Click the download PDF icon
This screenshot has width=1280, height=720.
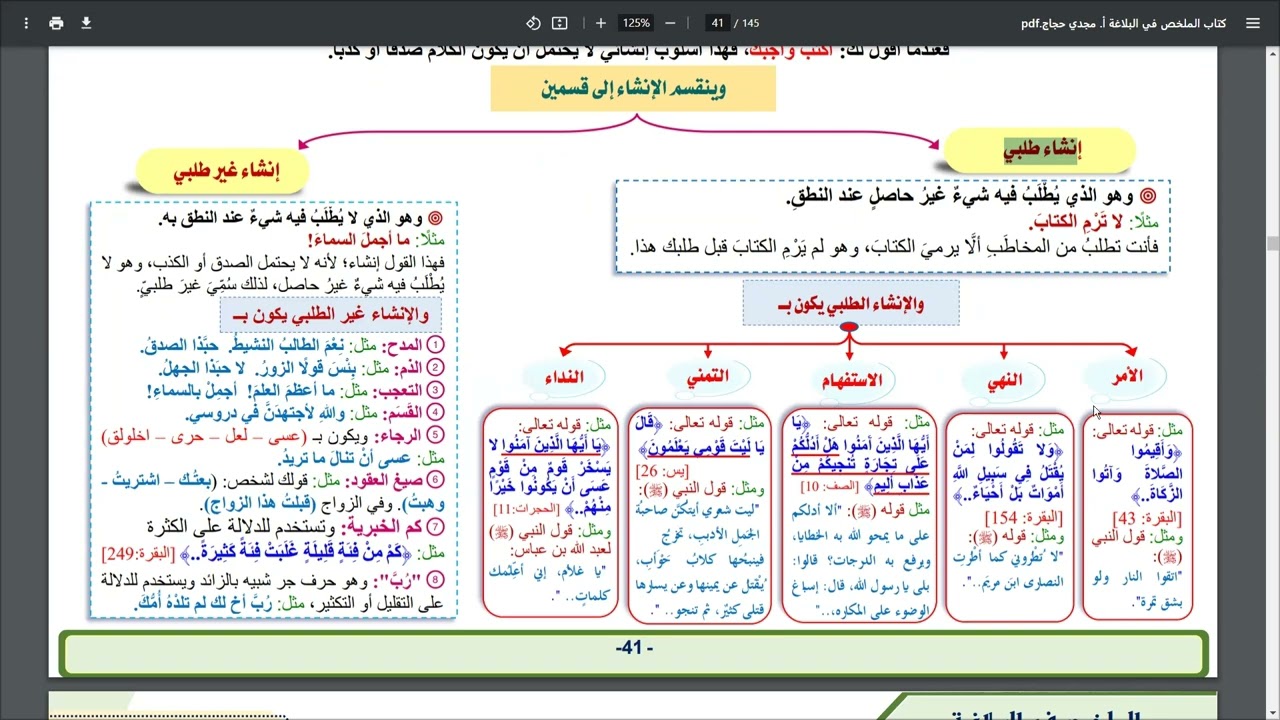86,23
